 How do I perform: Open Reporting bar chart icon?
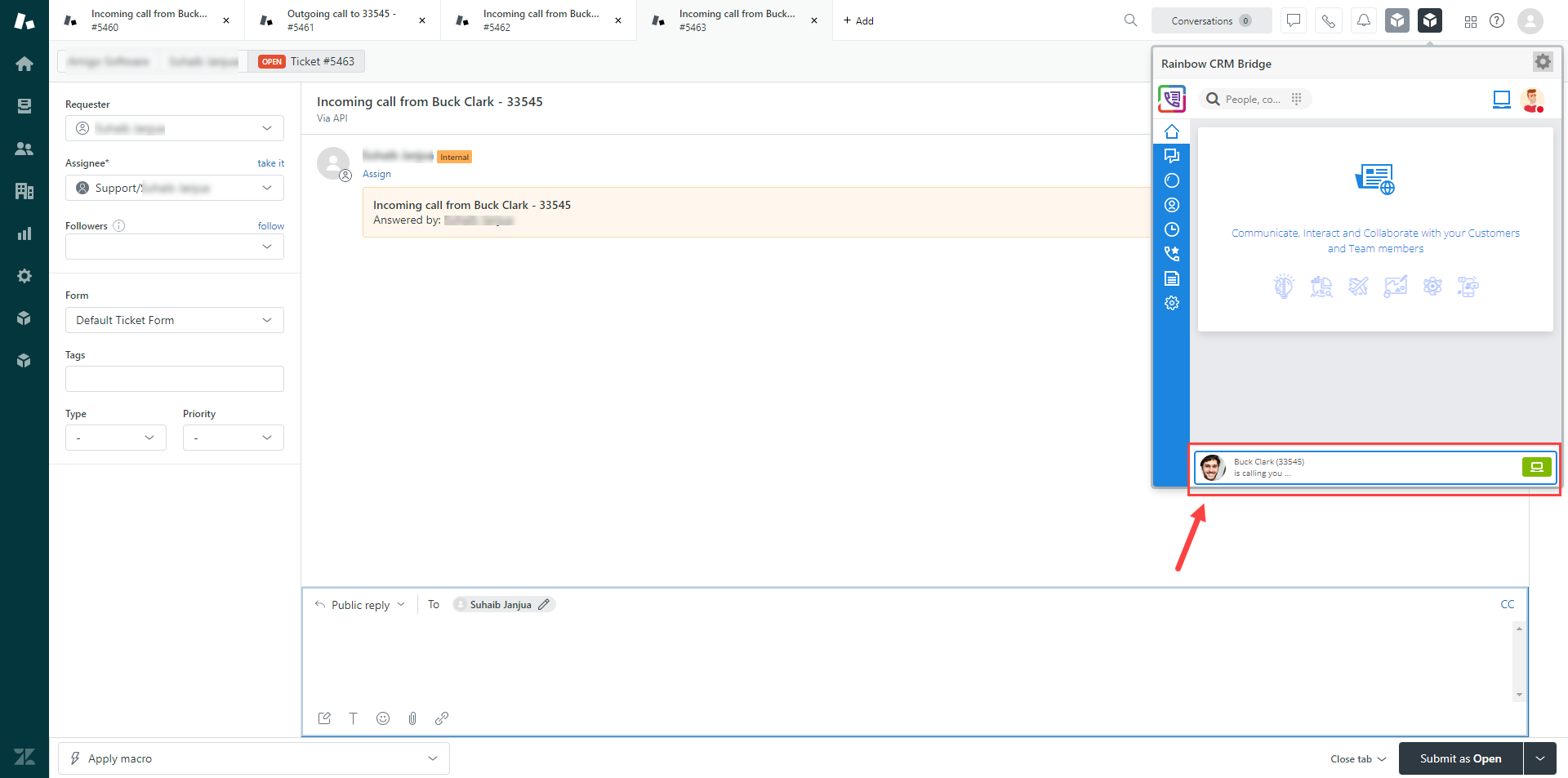[24, 233]
